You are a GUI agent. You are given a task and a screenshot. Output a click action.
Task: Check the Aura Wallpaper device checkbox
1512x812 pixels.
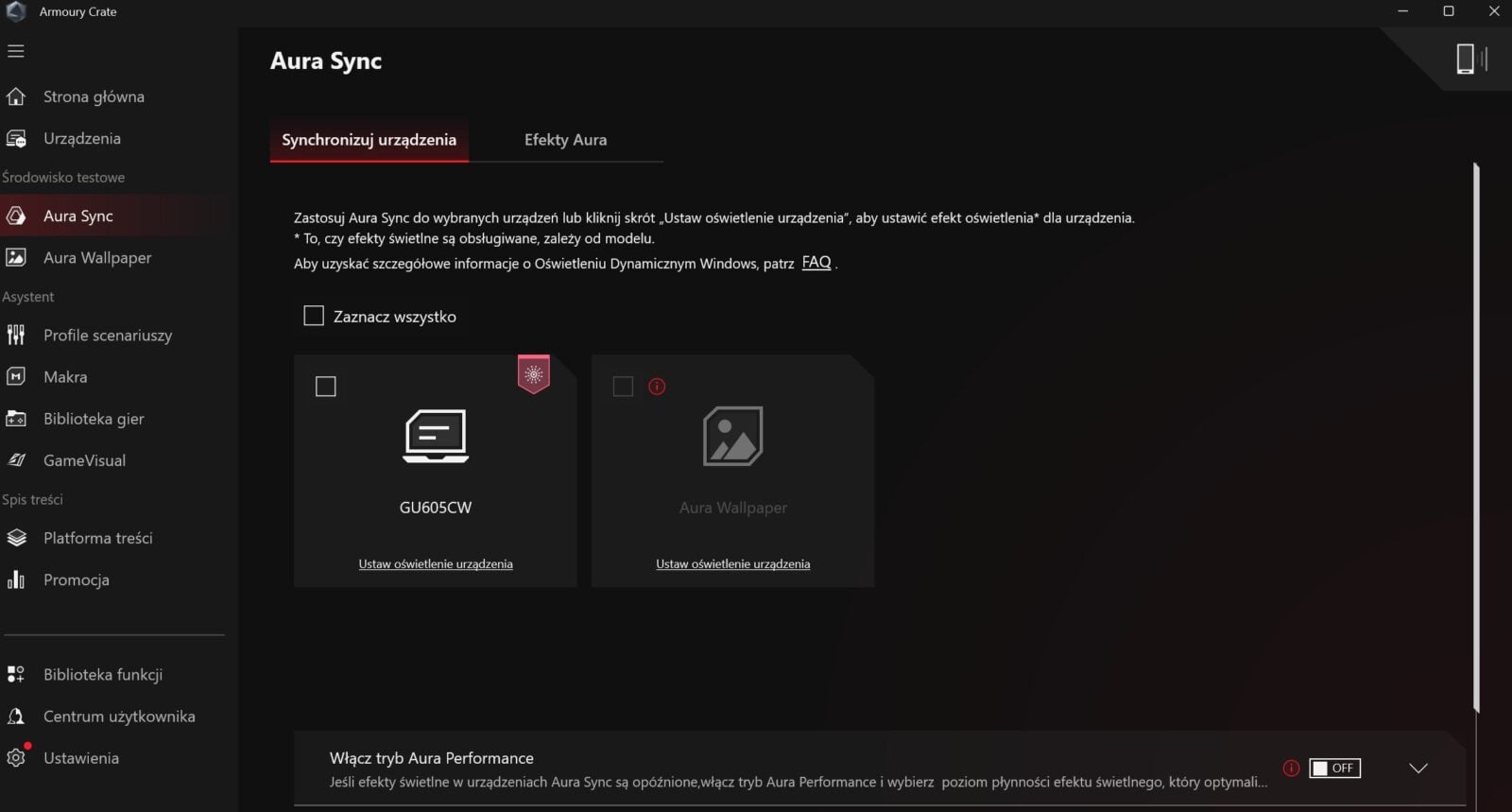point(623,386)
